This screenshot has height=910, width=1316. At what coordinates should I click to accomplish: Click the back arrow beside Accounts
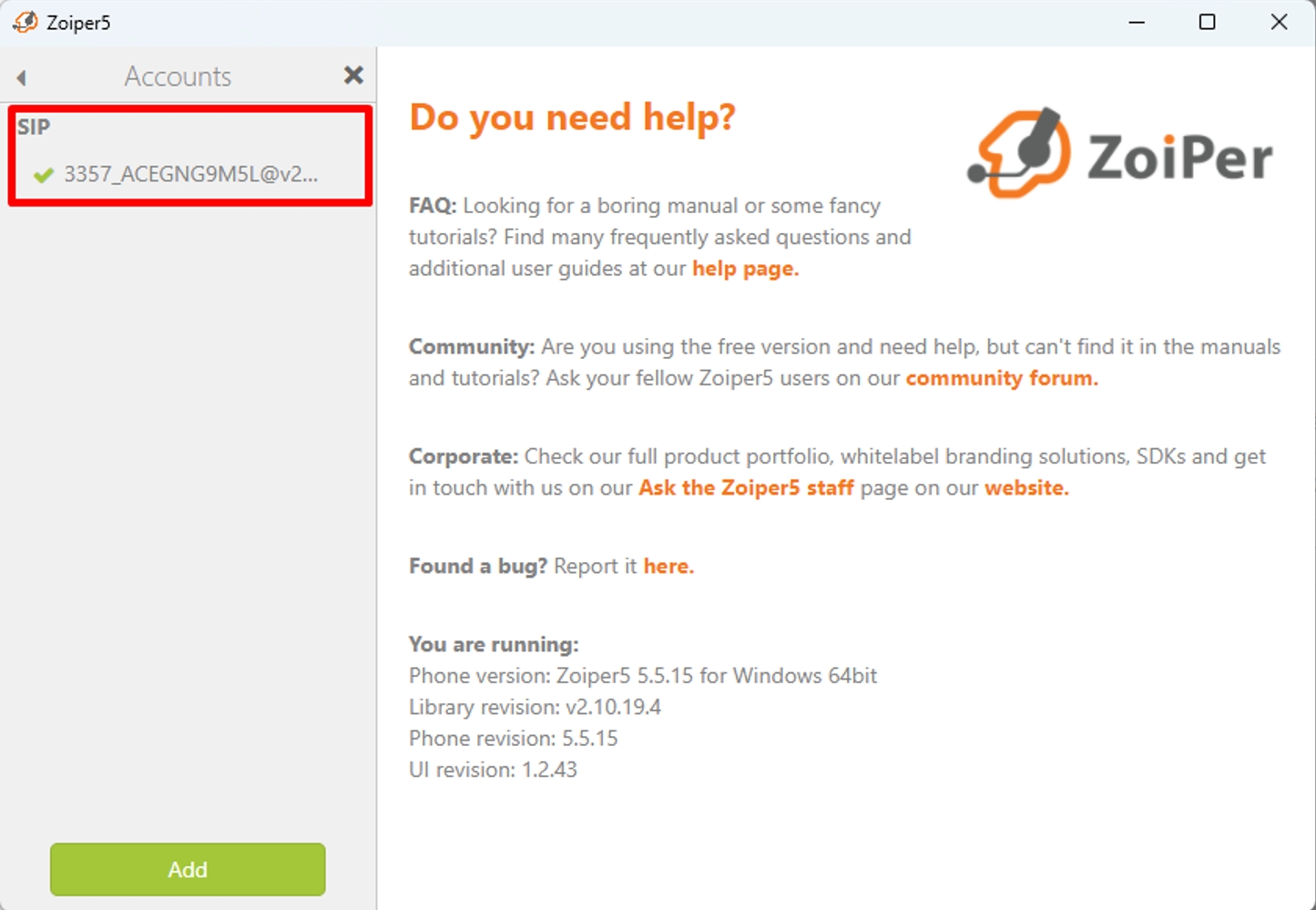[x=22, y=77]
